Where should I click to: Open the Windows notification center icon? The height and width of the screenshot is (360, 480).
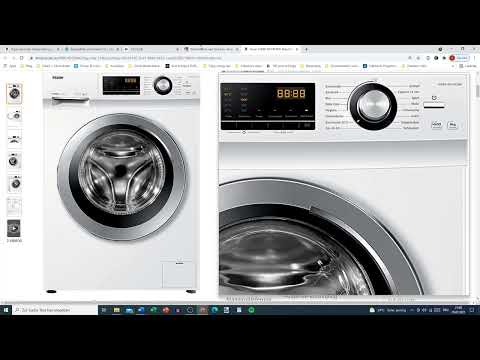tap(472, 310)
